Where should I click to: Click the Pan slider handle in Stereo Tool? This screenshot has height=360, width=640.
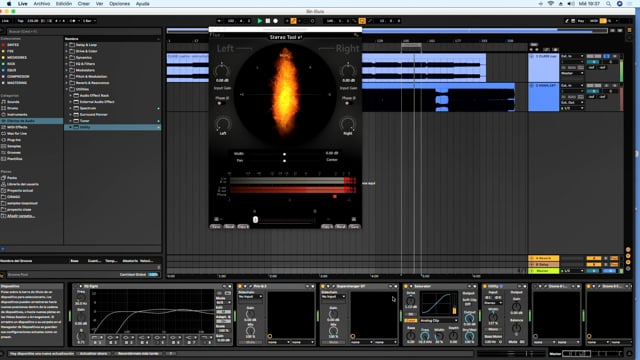[x=284, y=160]
